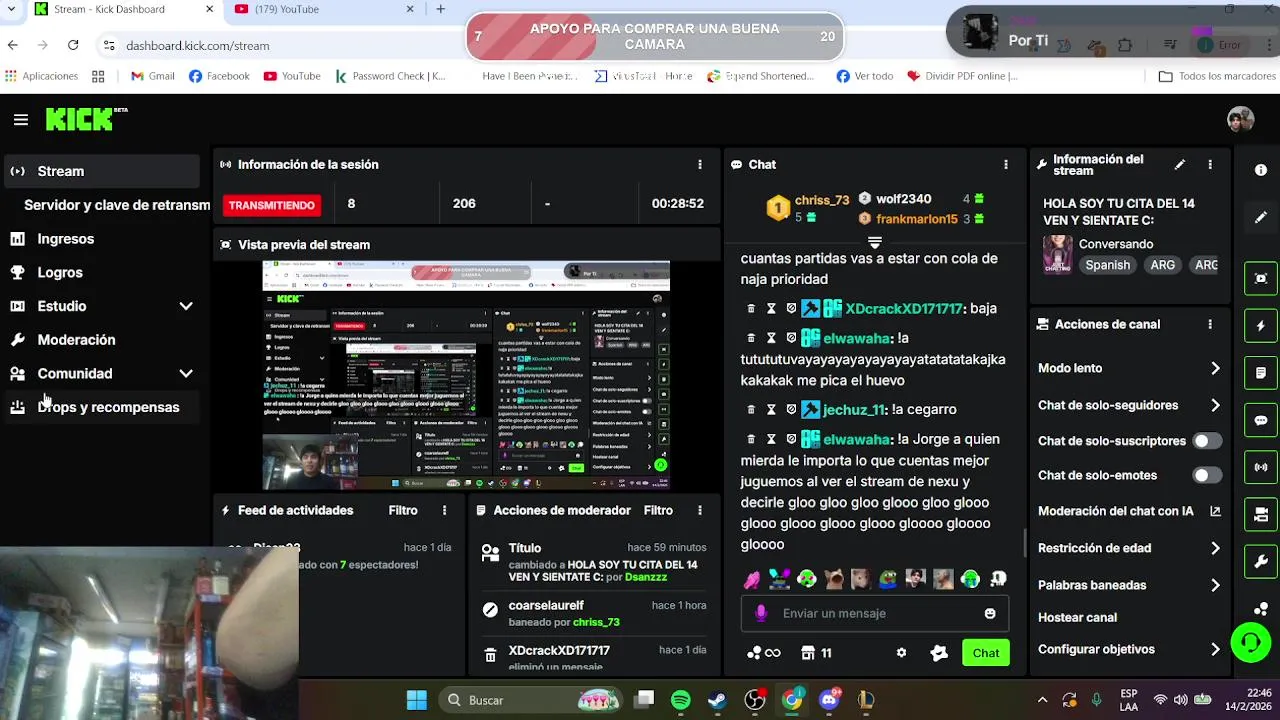
Task: Expand Modo lento options
Action: [x=1215, y=368]
